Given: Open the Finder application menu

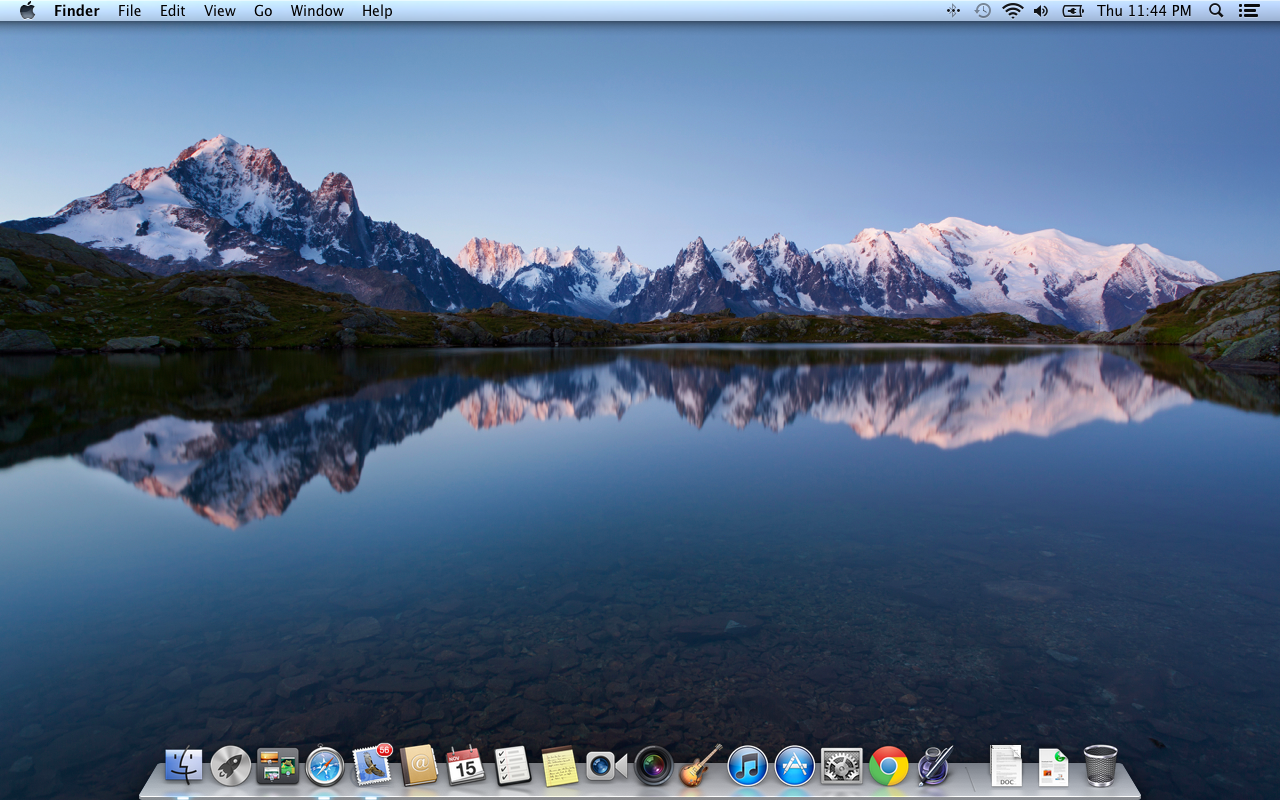Looking at the screenshot, I should click(76, 11).
